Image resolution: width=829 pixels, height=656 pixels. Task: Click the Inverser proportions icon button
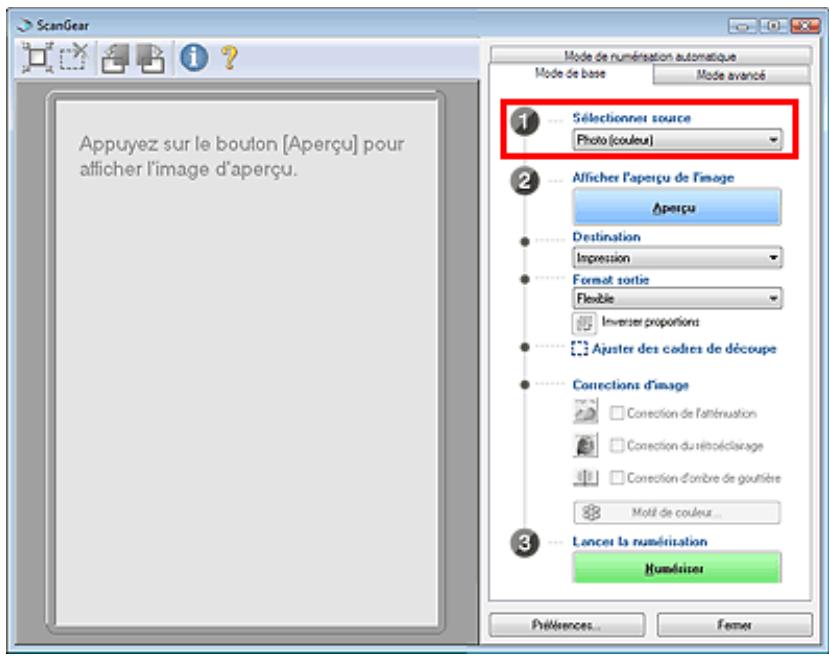pos(584,323)
